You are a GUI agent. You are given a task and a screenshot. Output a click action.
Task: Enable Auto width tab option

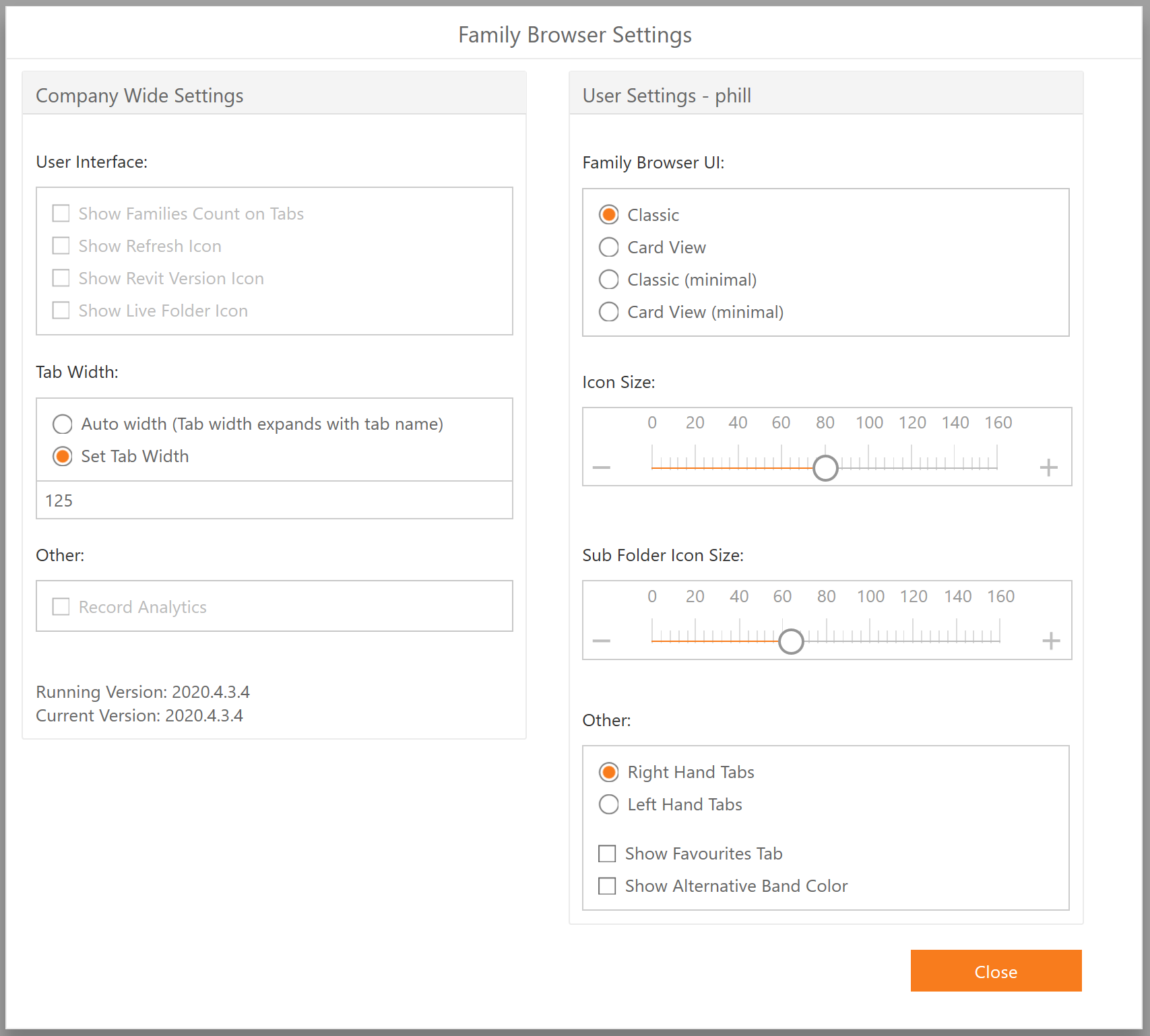click(x=63, y=424)
